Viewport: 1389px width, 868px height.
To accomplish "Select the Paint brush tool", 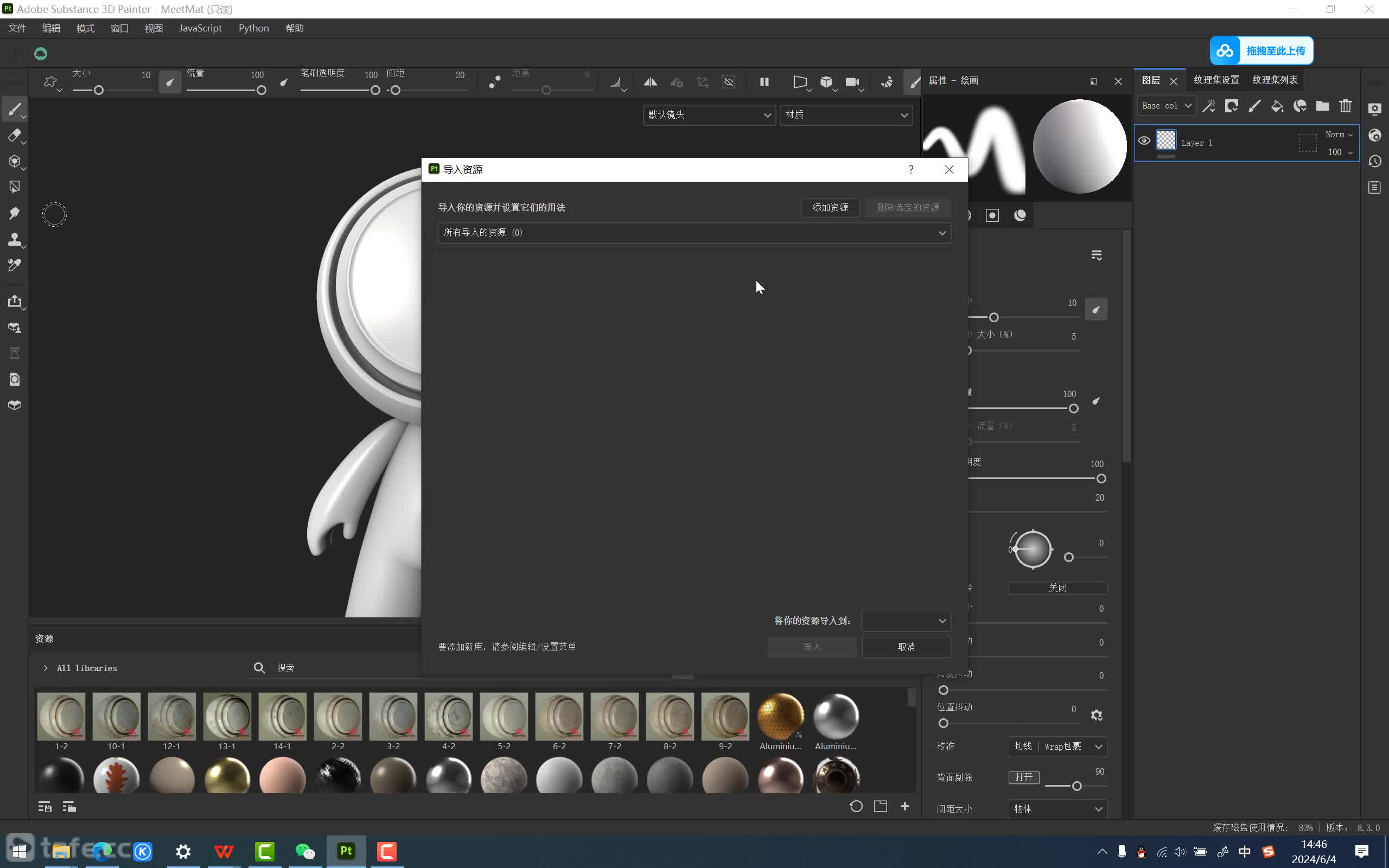I will coord(14,108).
